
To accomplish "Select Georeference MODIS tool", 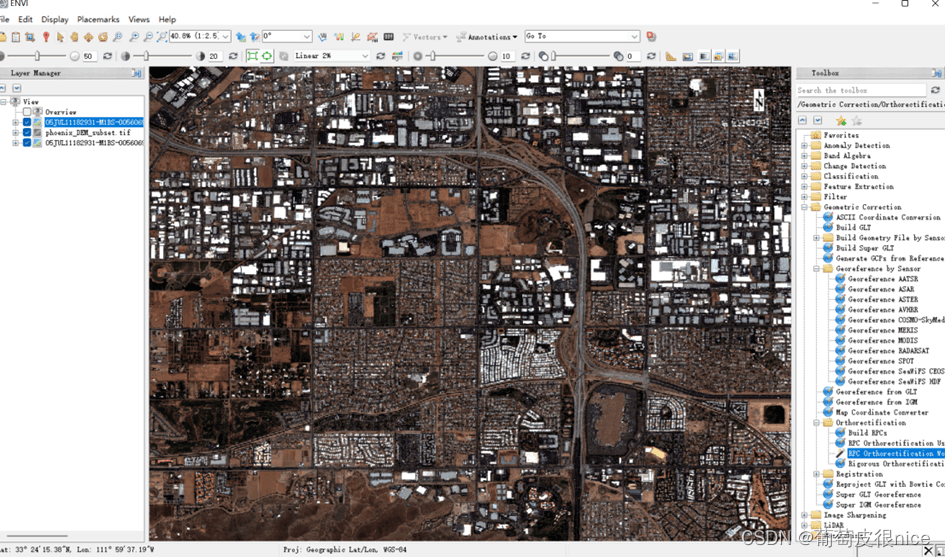I will pyautogui.click(x=882, y=341).
